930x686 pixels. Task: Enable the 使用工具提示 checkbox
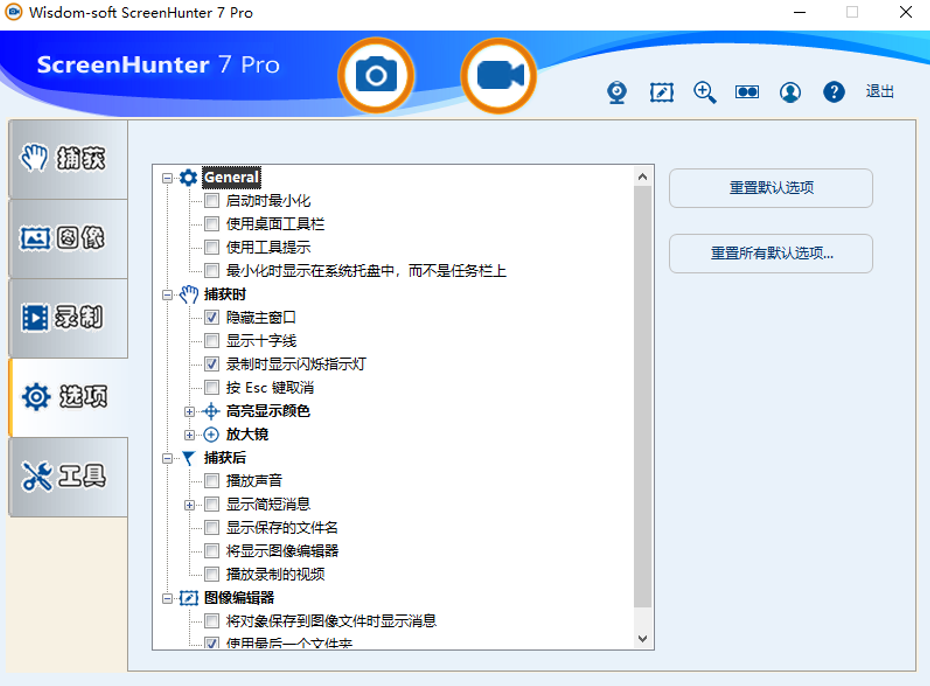coord(212,247)
